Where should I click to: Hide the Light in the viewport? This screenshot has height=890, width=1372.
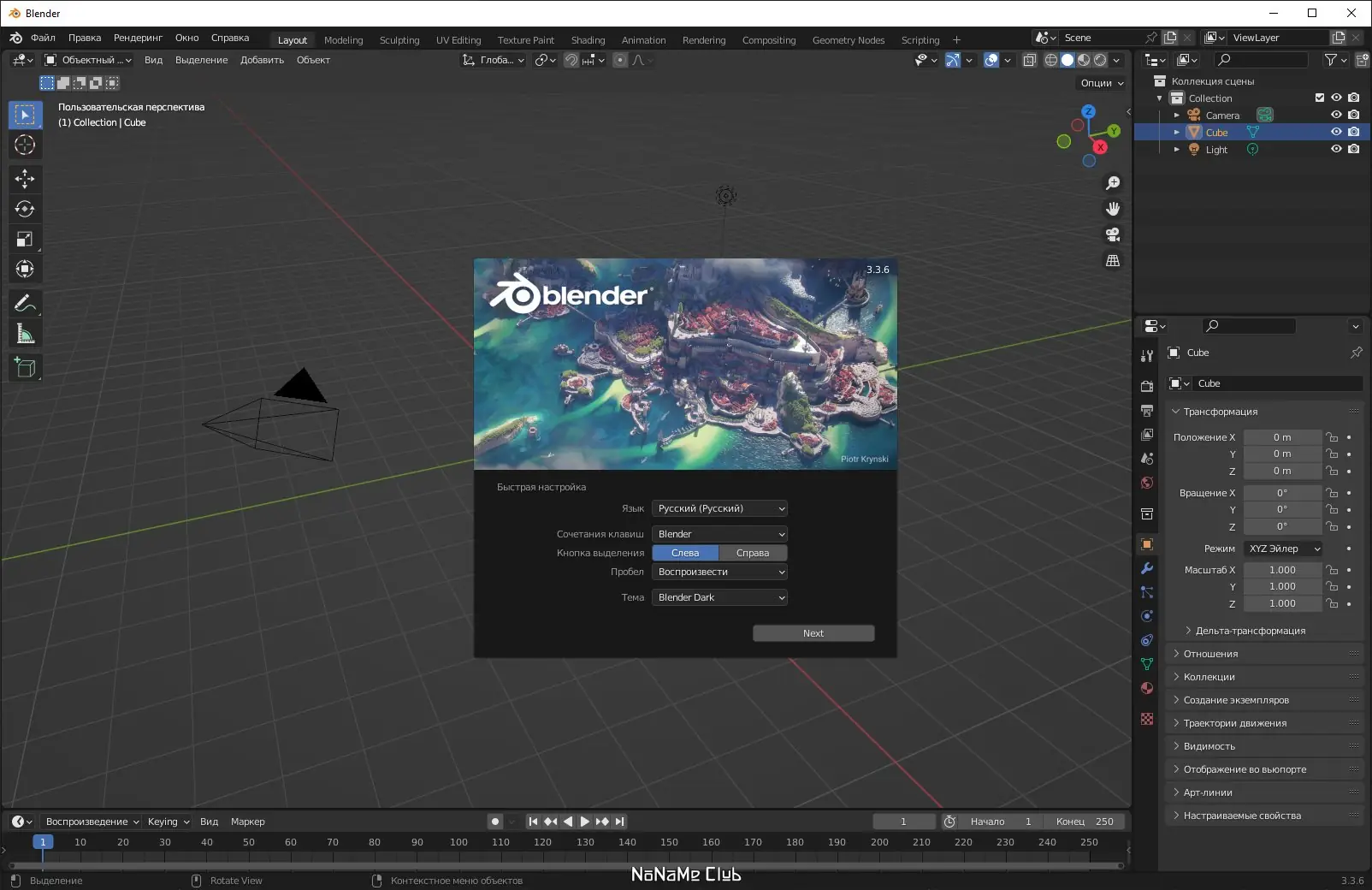pyautogui.click(x=1336, y=149)
